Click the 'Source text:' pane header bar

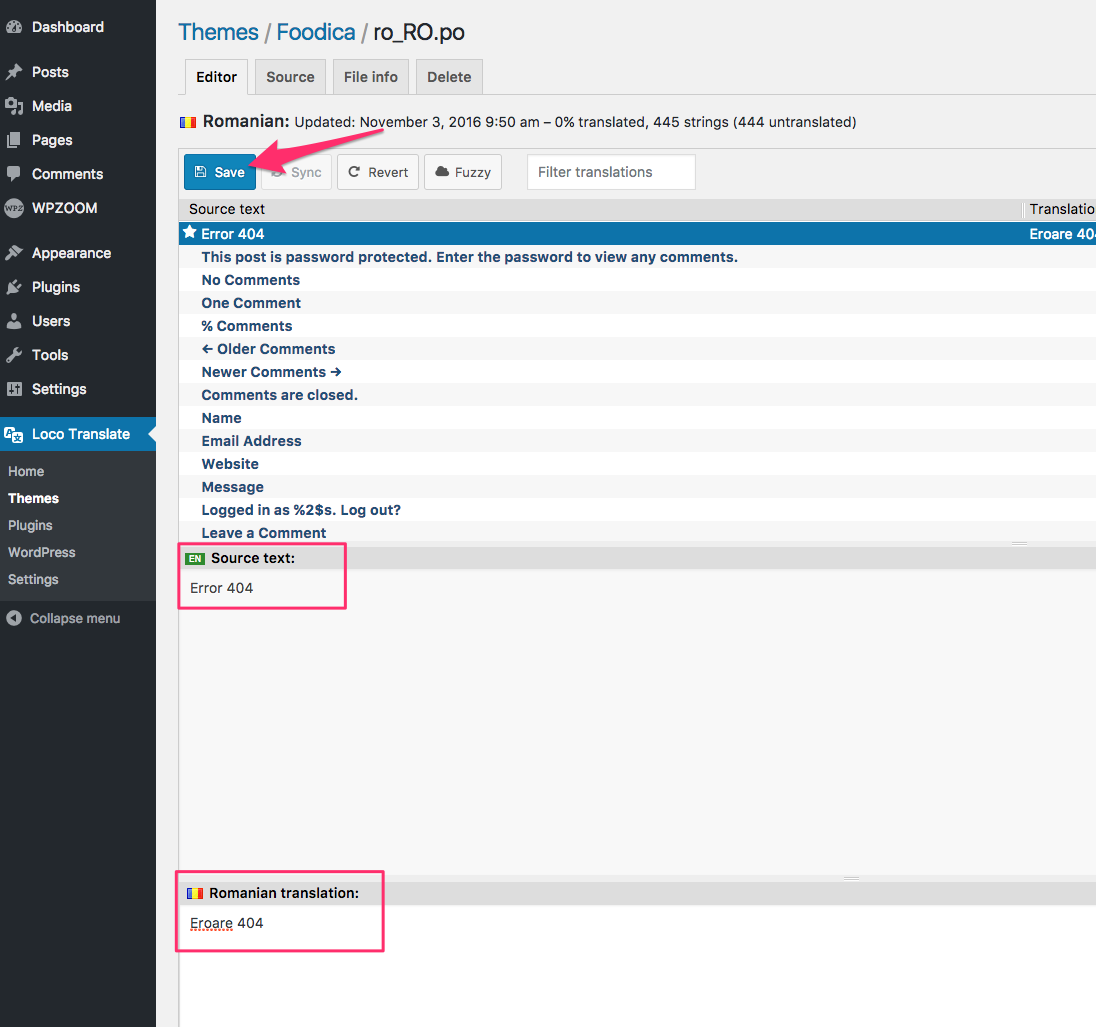click(x=637, y=558)
